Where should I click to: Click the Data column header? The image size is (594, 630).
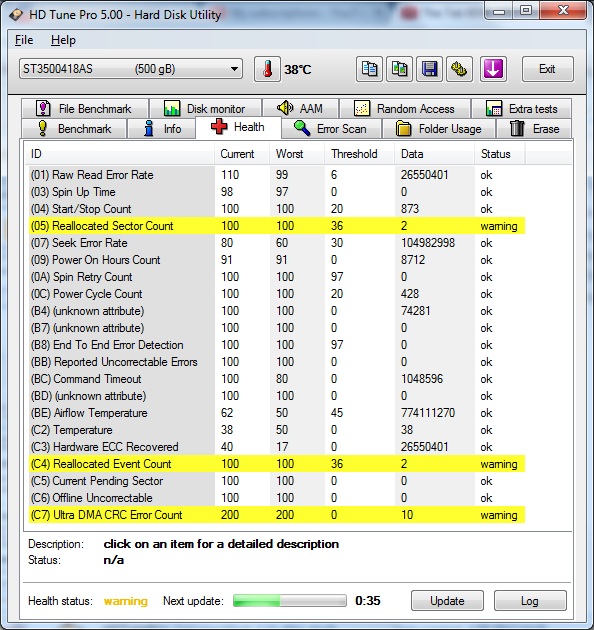pyautogui.click(x=434, y=154)
